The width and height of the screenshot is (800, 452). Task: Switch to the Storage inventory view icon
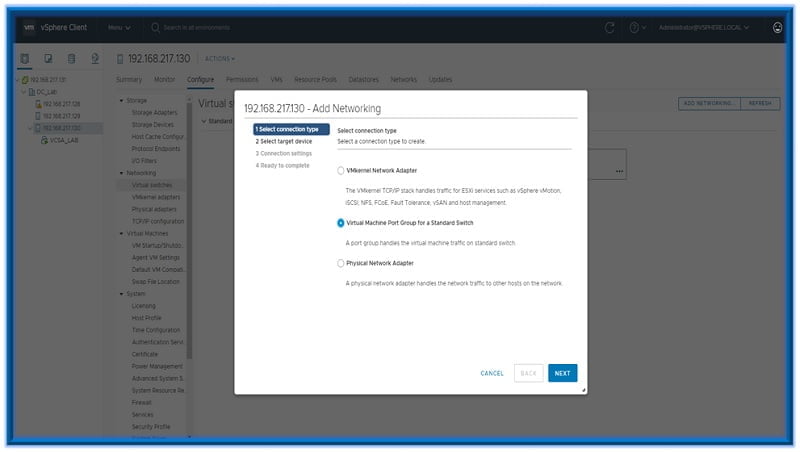[x=71, y=58]
